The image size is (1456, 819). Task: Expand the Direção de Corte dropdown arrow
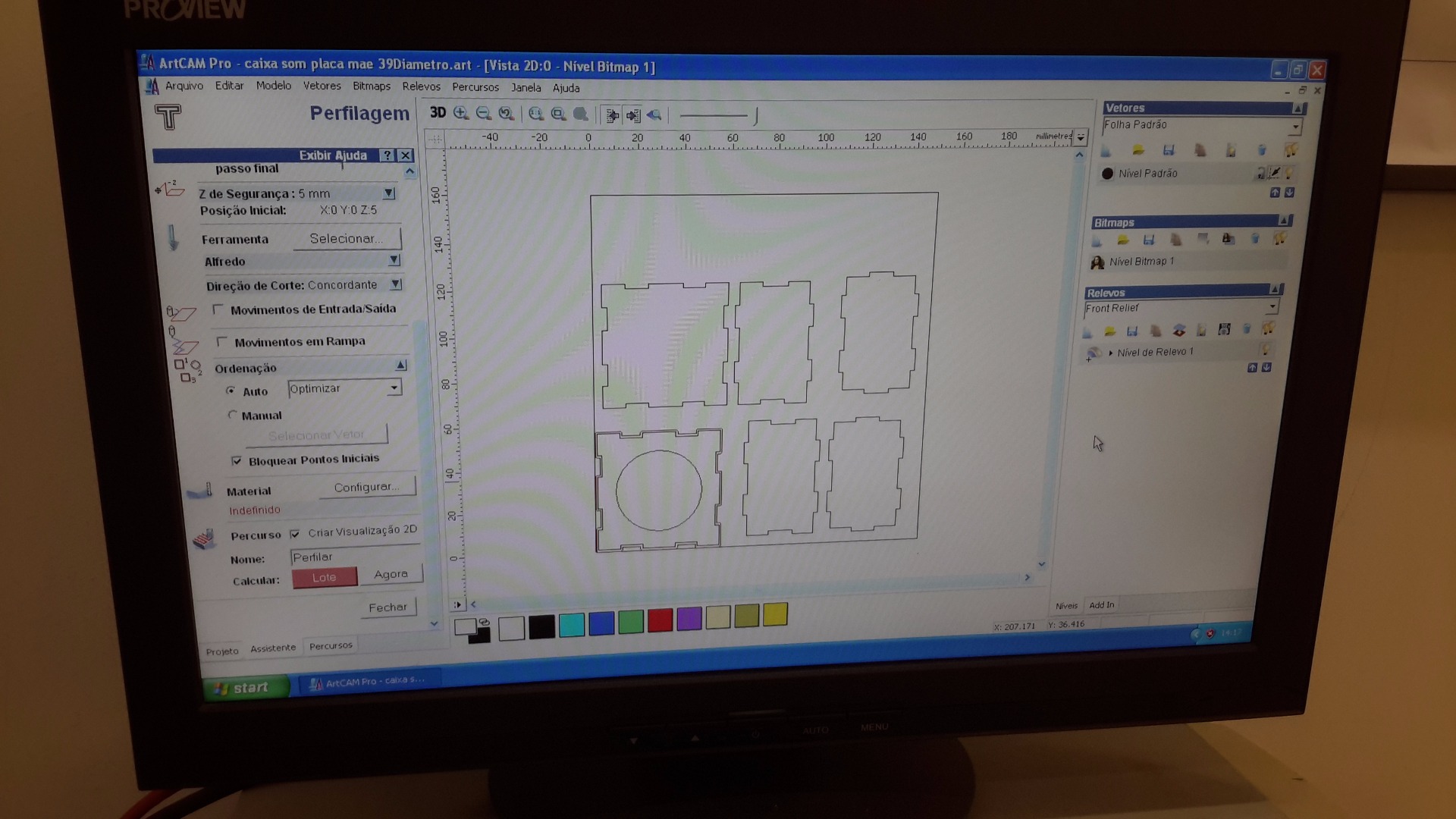click(x=395, y=284)
